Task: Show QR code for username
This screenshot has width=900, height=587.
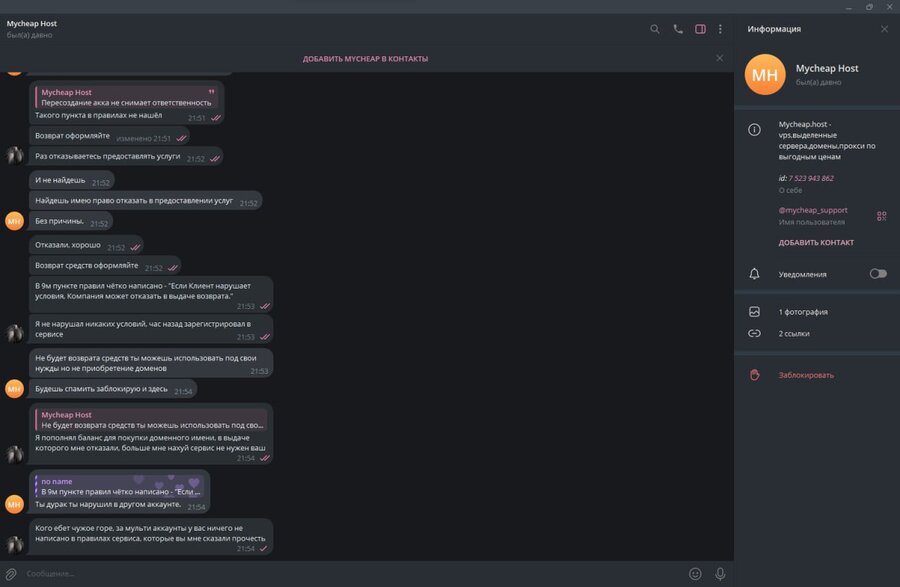Action: (881, 216)
